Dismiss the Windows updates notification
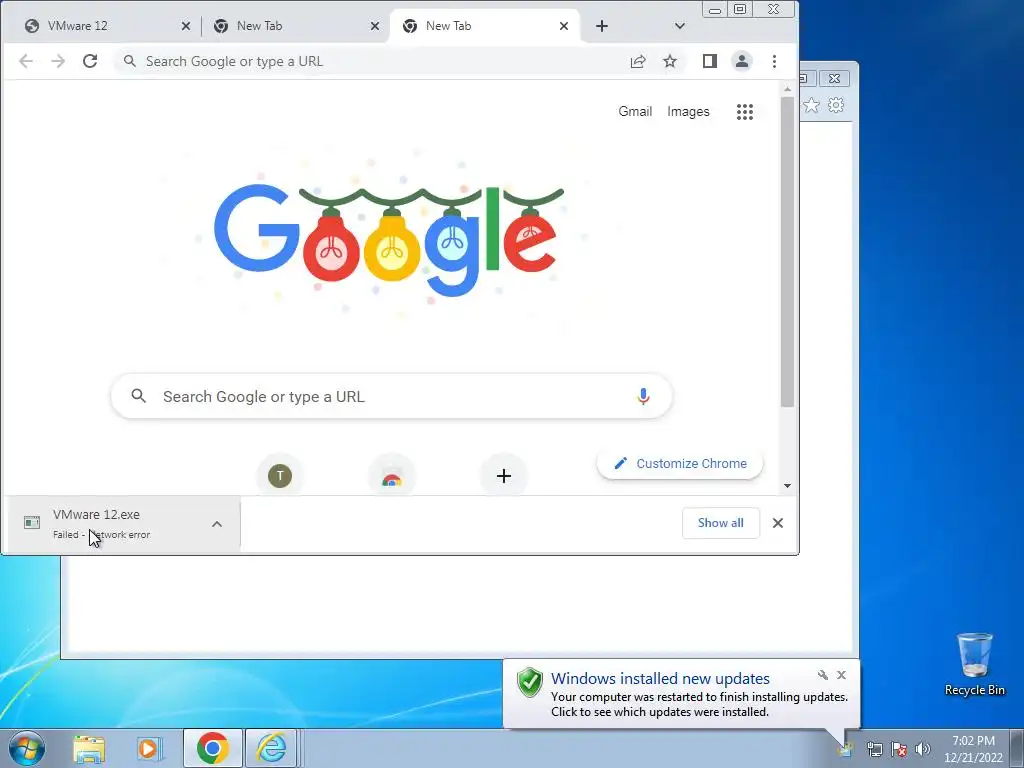1024x768 pixels. point(842,675)
